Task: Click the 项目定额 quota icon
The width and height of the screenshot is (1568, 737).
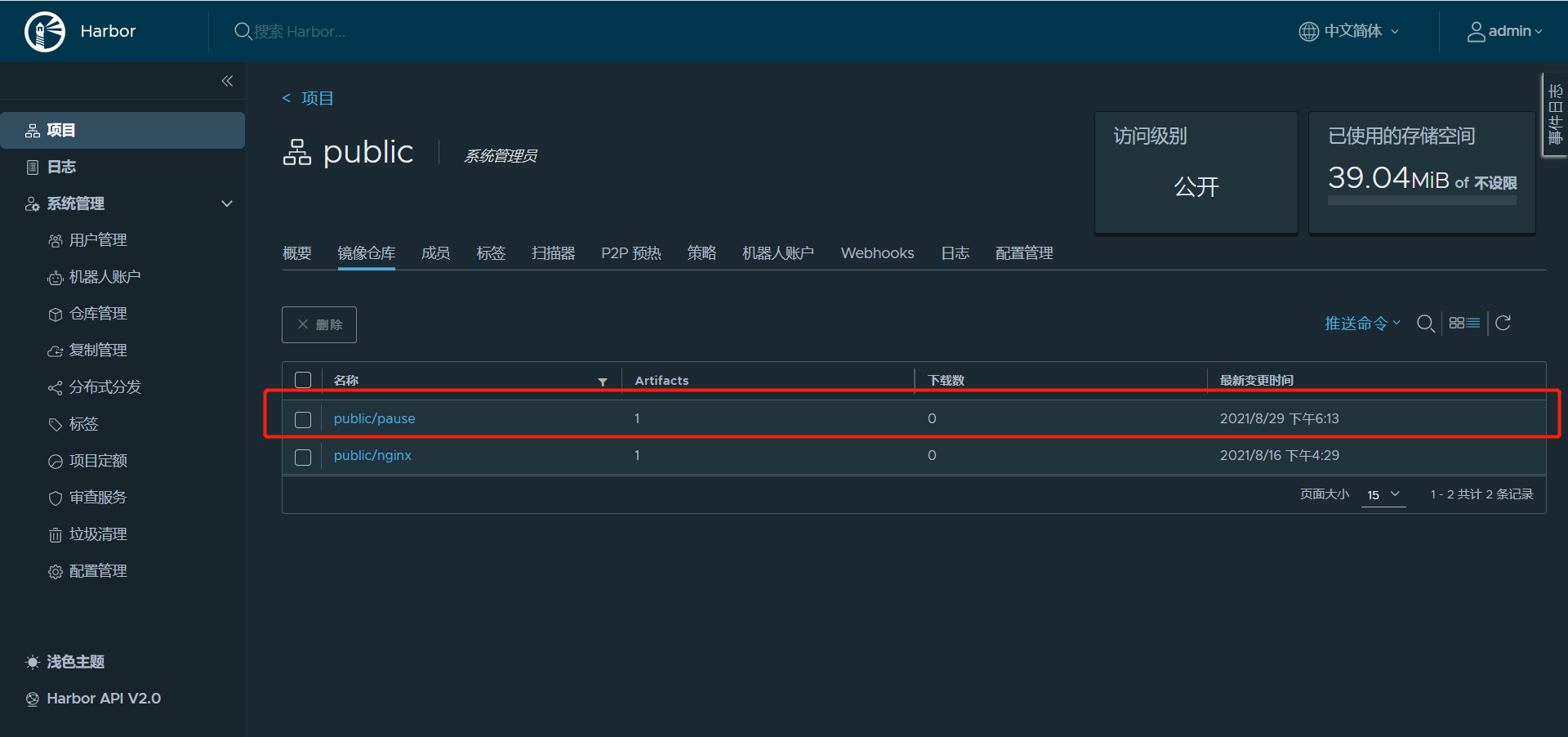Action: click(55, 462)
